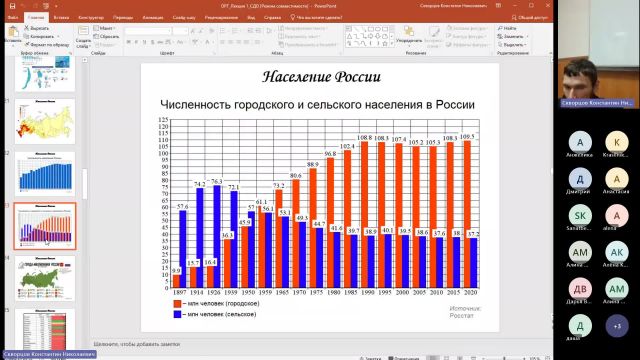Click the align text left button

point(223,42)
